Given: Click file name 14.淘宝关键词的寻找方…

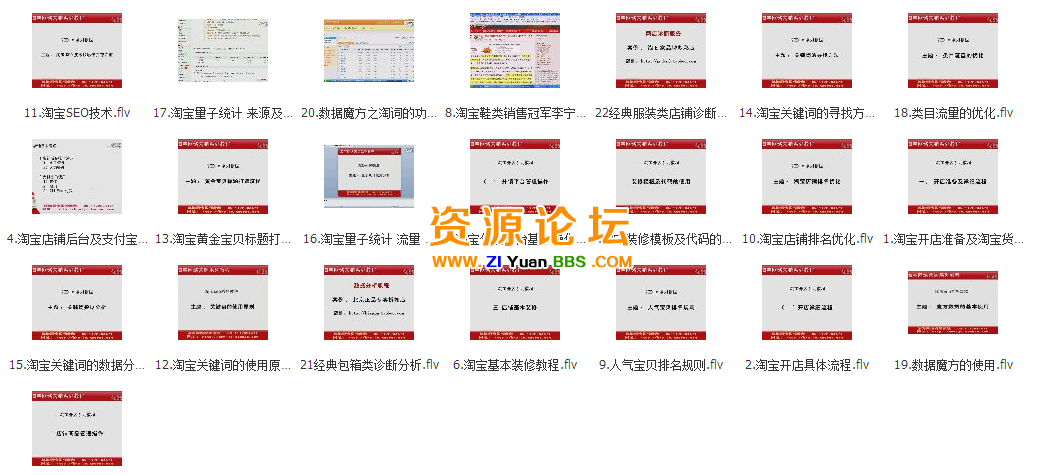Looking at the screenshot, I should tap(807, 113).
